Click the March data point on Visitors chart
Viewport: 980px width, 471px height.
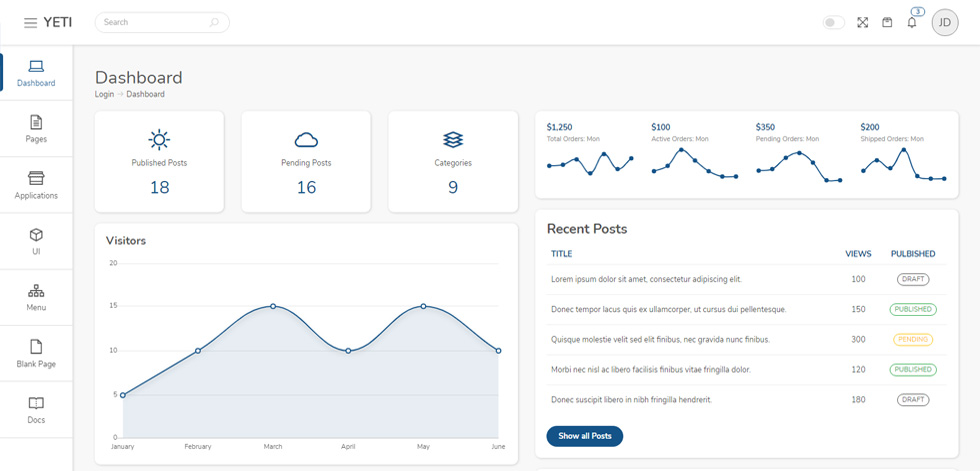[273, 306]
